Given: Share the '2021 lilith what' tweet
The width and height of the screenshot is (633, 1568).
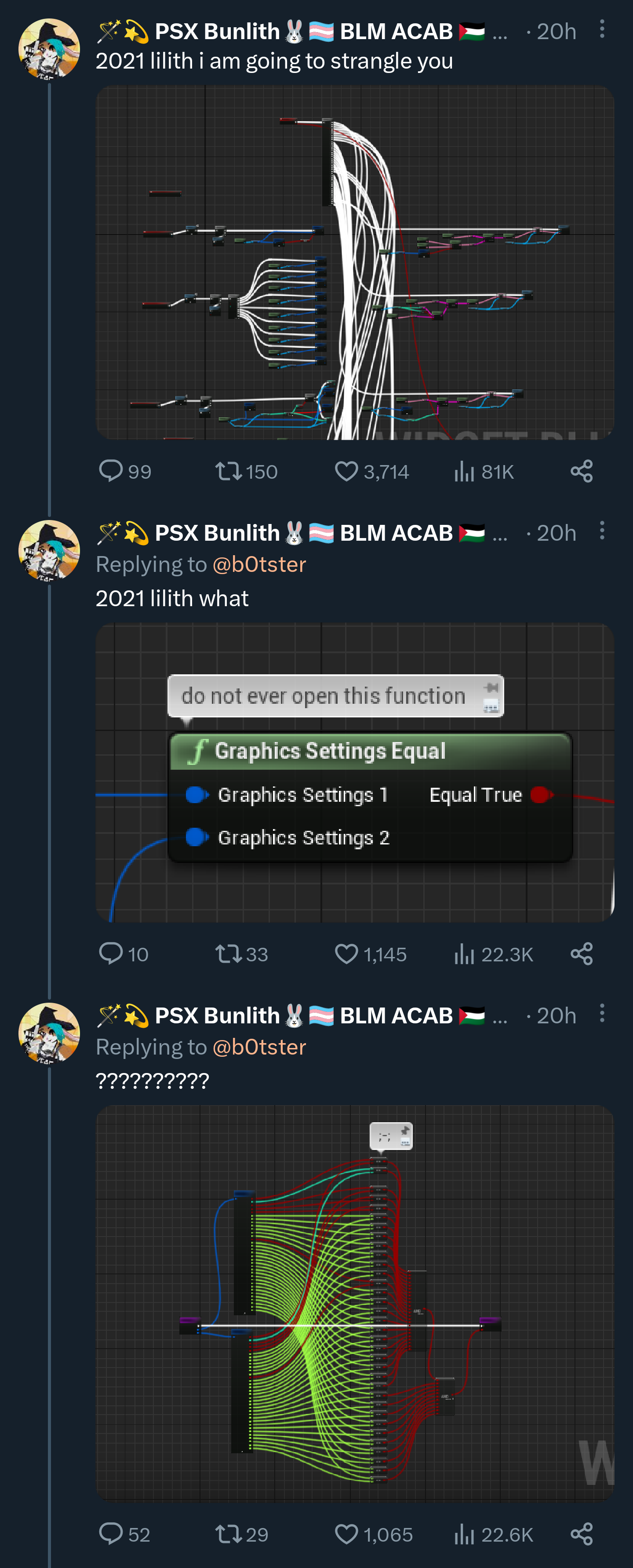Looking at the screenshot, I should 581,954.
